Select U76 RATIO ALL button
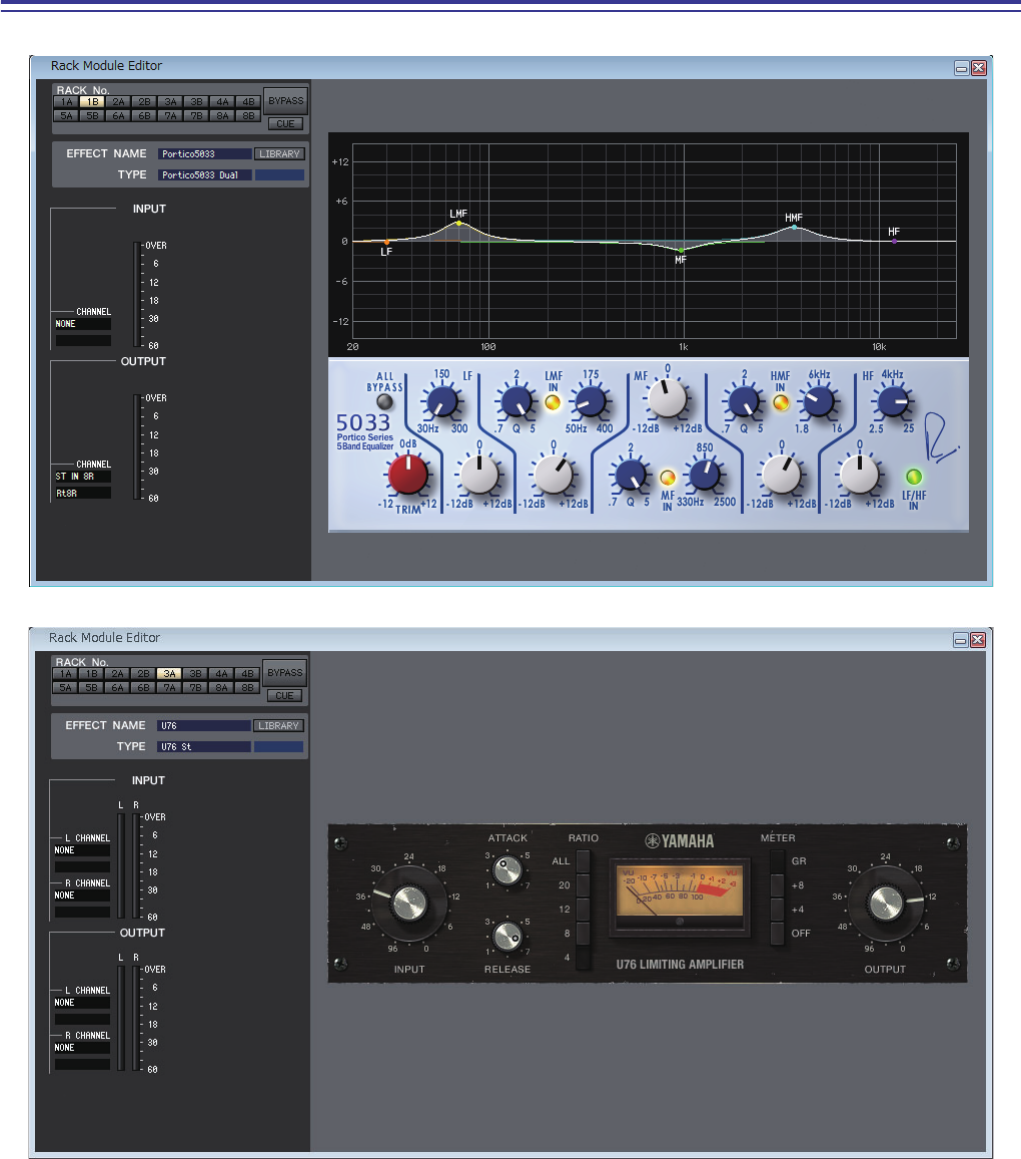This screenshot has height=1159, width=1021. tap(583, 861)
